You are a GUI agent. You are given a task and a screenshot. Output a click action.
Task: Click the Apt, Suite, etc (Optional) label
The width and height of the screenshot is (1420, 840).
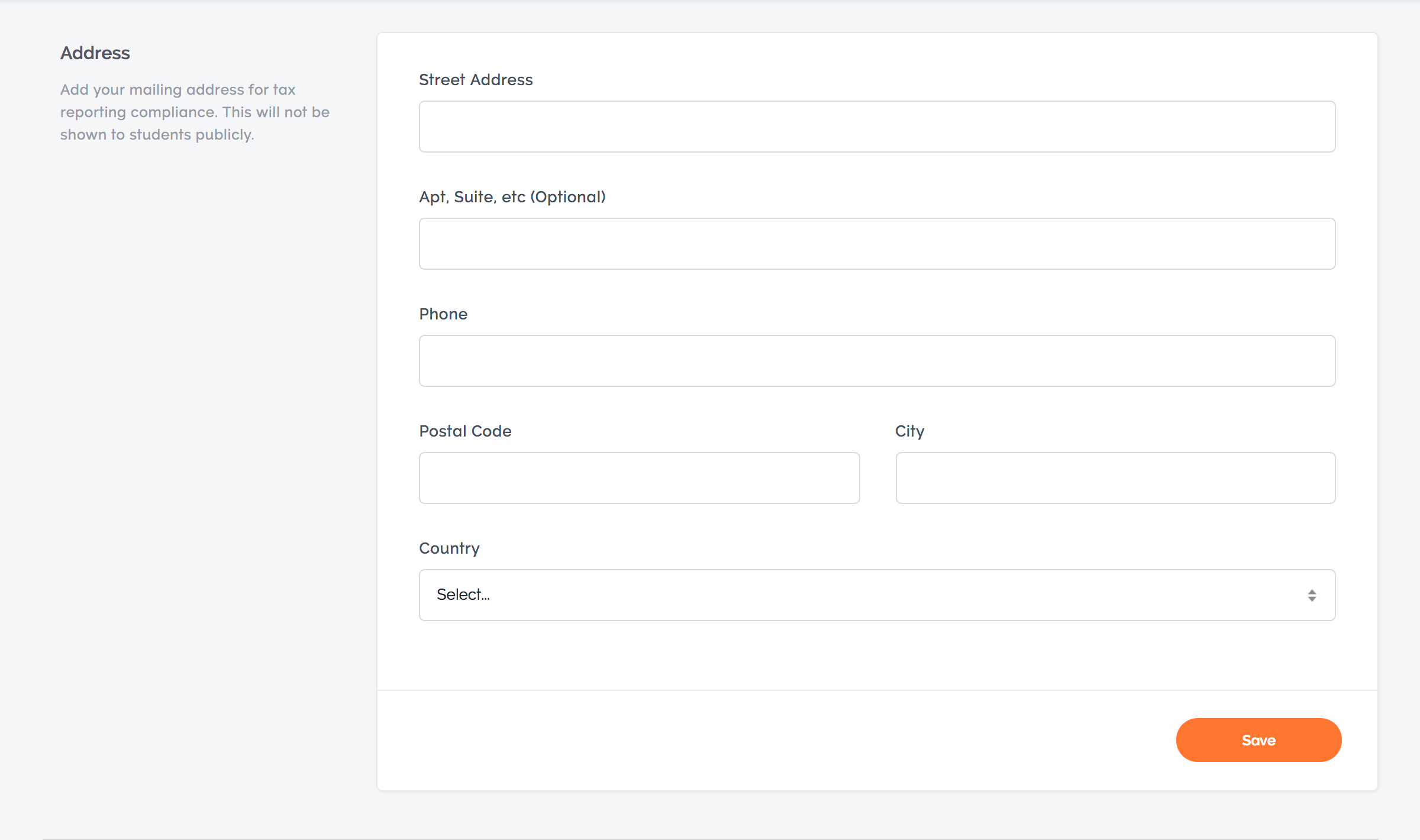(512, 197)
